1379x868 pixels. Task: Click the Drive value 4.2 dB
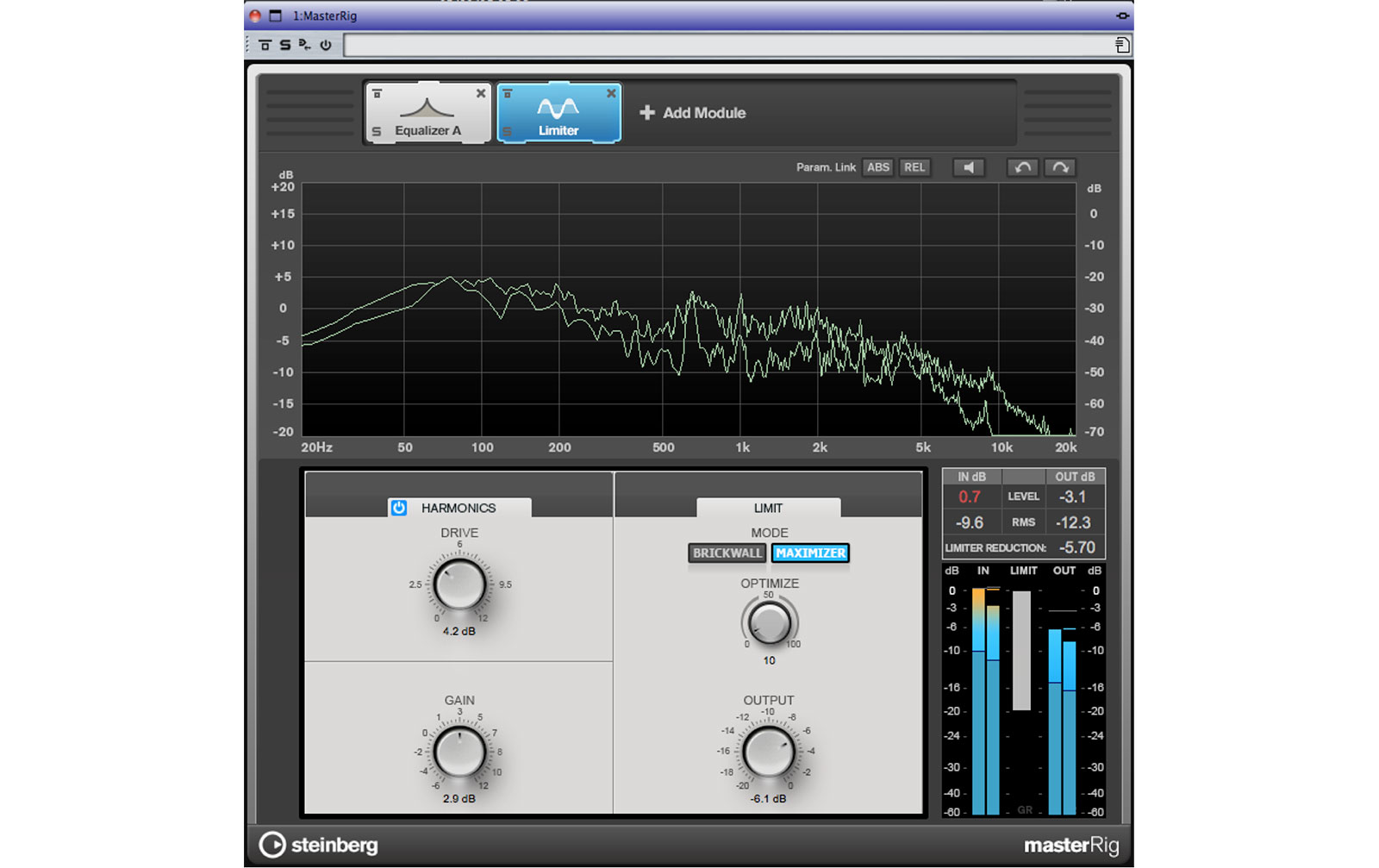pyautogui.click(x=459, y=631)
